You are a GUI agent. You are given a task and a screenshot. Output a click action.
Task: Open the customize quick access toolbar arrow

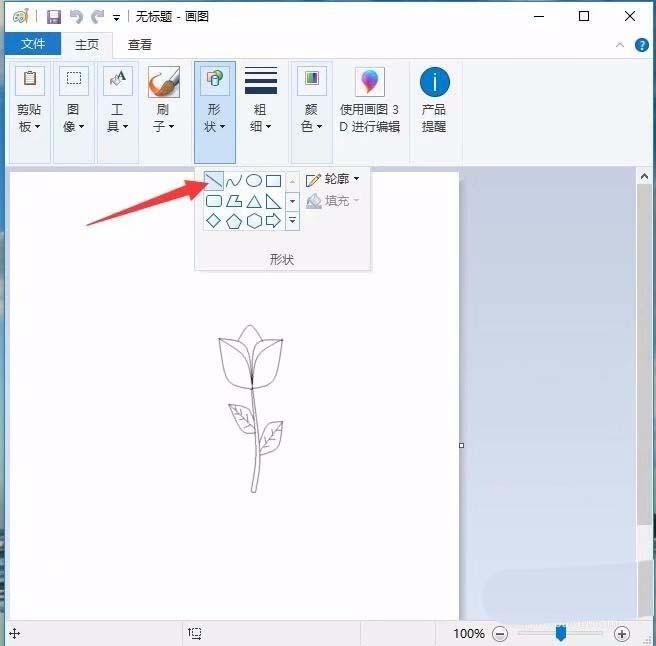[x=117, y=18]
